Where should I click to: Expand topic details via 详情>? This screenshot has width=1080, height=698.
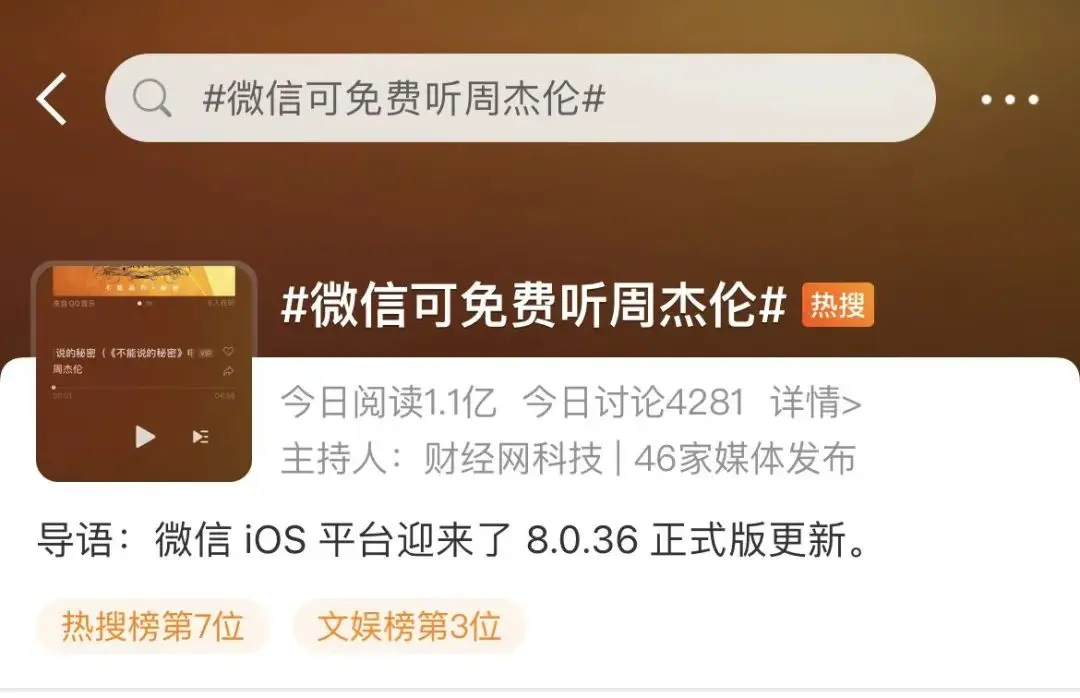816,402
